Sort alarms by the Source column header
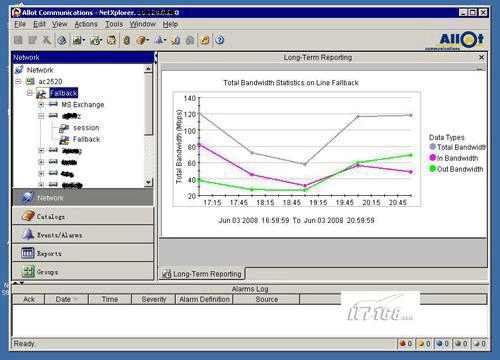The height and width of the screenshot is (360, 500). (x=266, y=299)
